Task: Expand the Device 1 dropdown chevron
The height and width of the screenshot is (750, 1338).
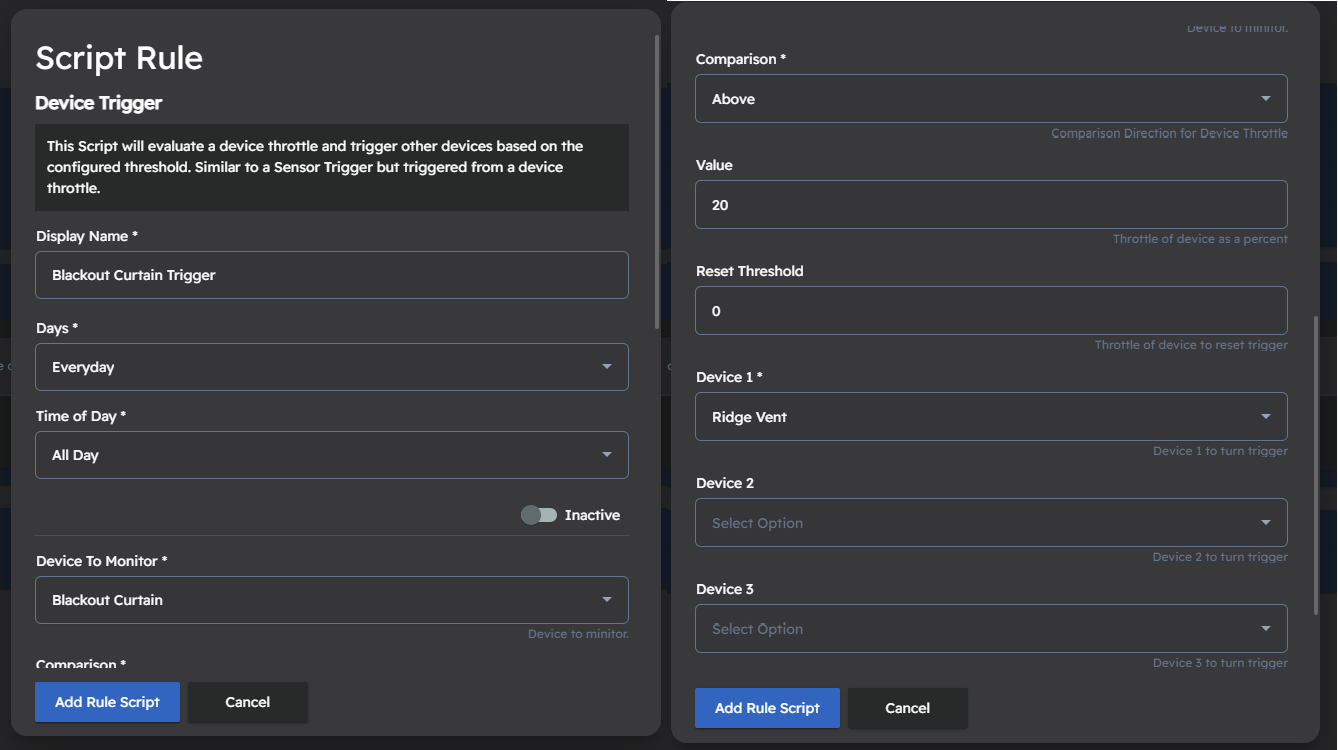Action: pyautogui.click(x=1267, y=416)
